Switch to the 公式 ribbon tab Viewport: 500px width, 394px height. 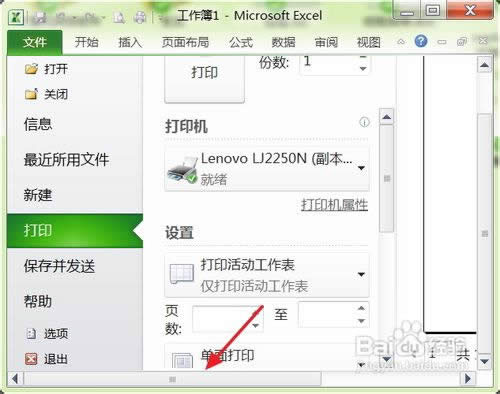(241, 42)
